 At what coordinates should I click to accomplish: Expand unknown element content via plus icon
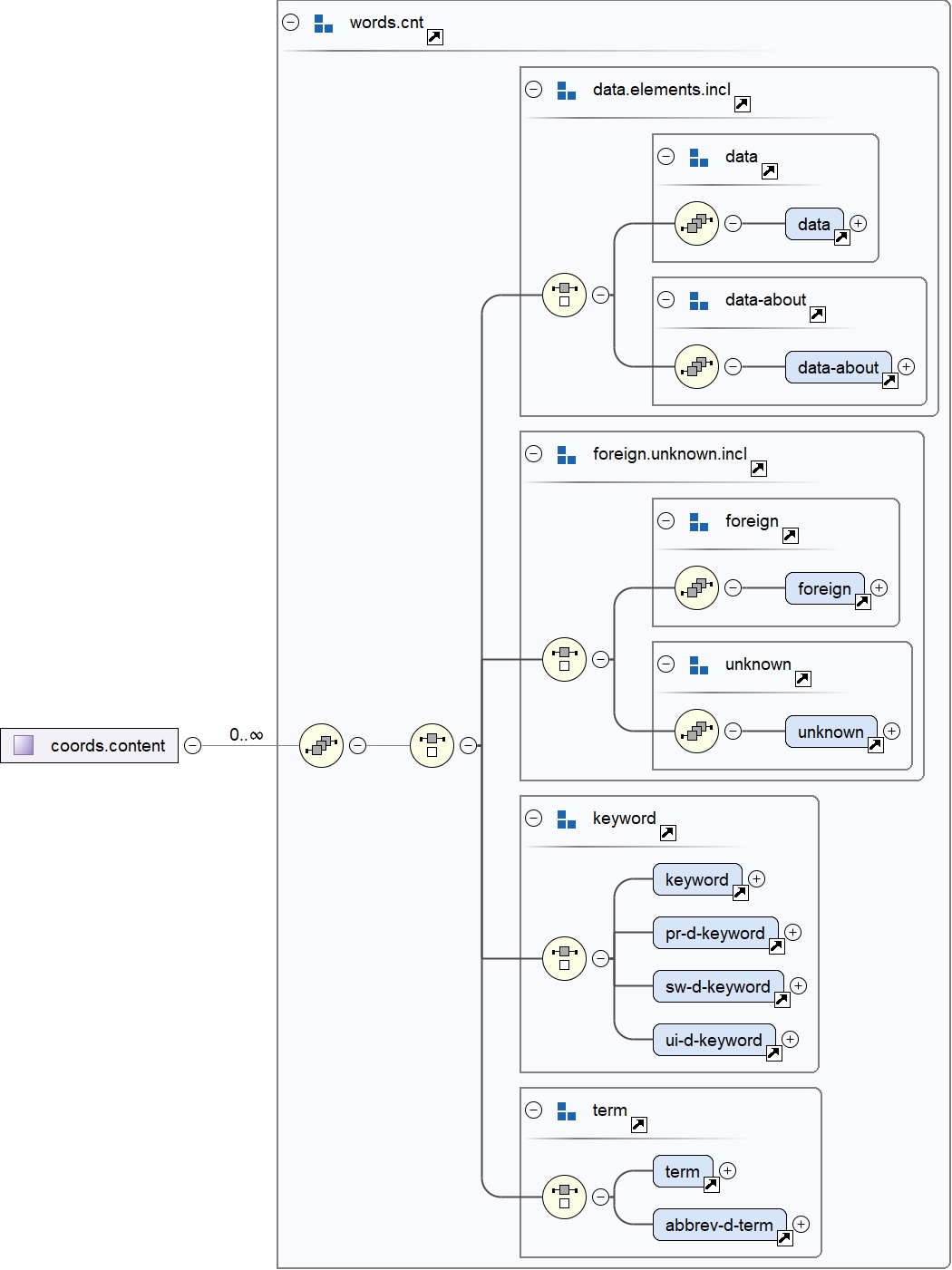[892, 731]
